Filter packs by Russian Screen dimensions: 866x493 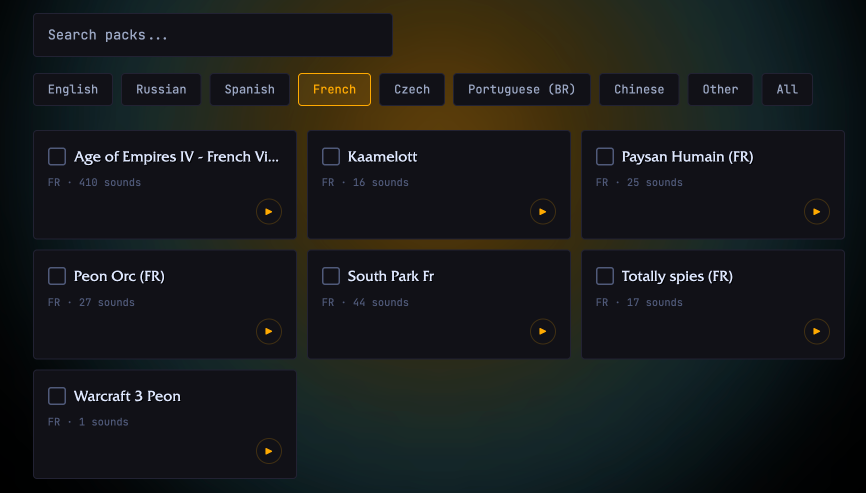pos(161,89)
